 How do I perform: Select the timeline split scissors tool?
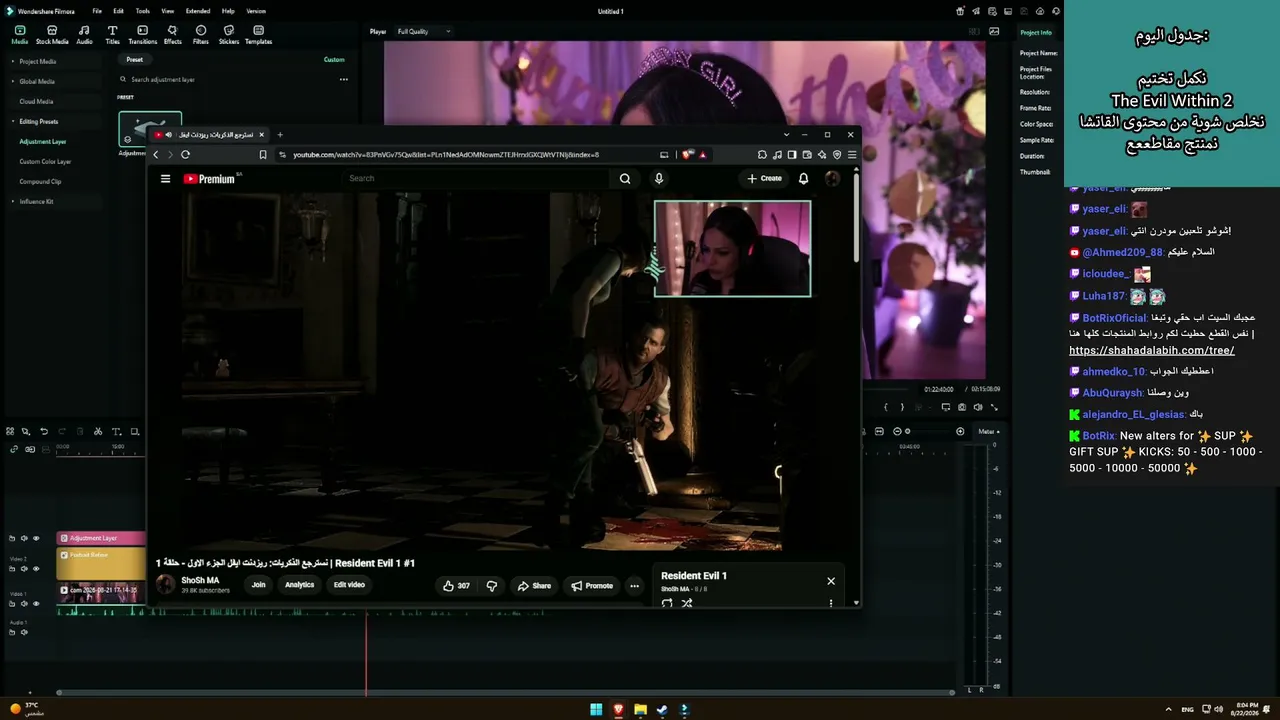(x=97, y=432)
